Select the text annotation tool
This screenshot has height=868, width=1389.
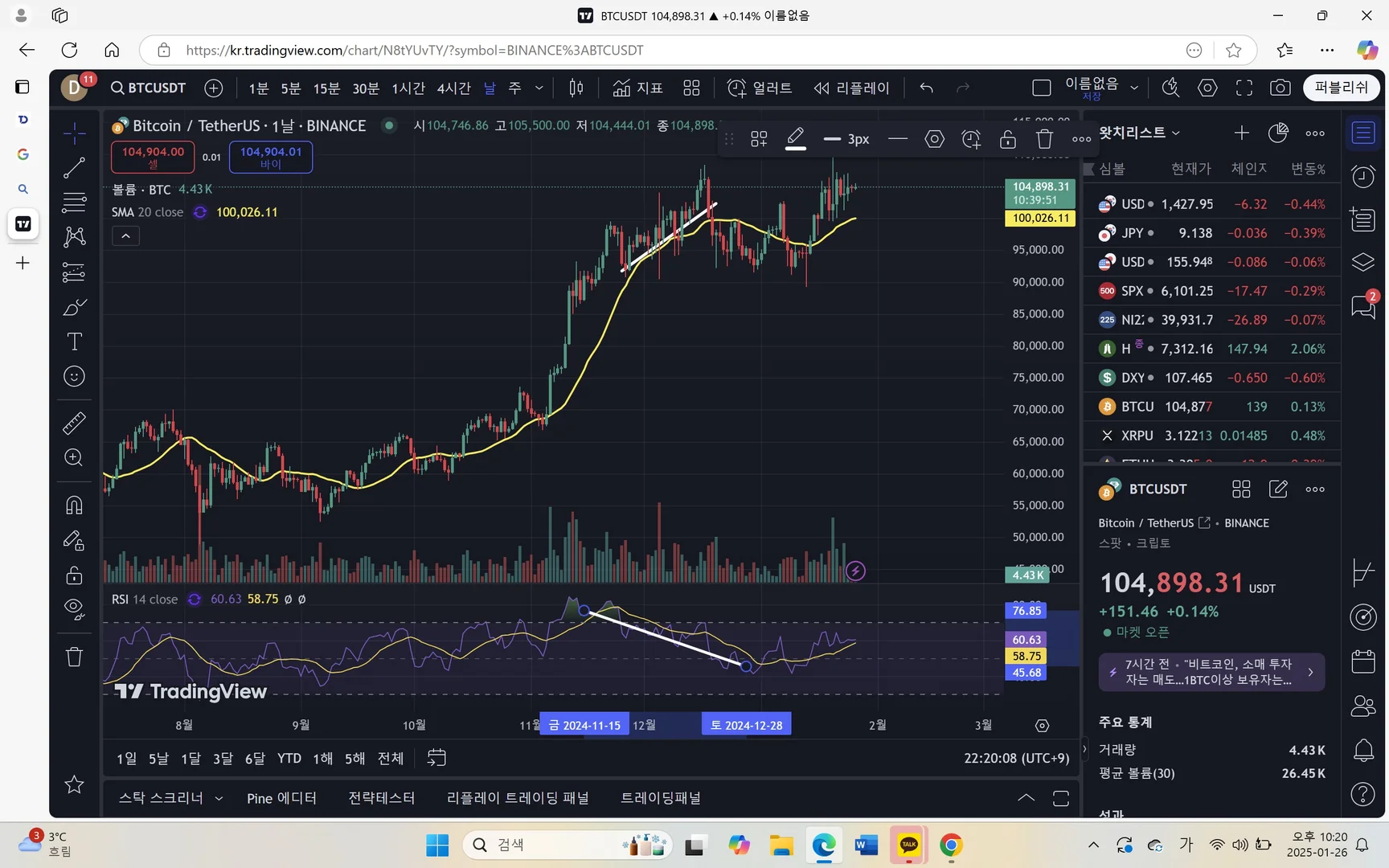pyautogui.click(x=74, y=342)
